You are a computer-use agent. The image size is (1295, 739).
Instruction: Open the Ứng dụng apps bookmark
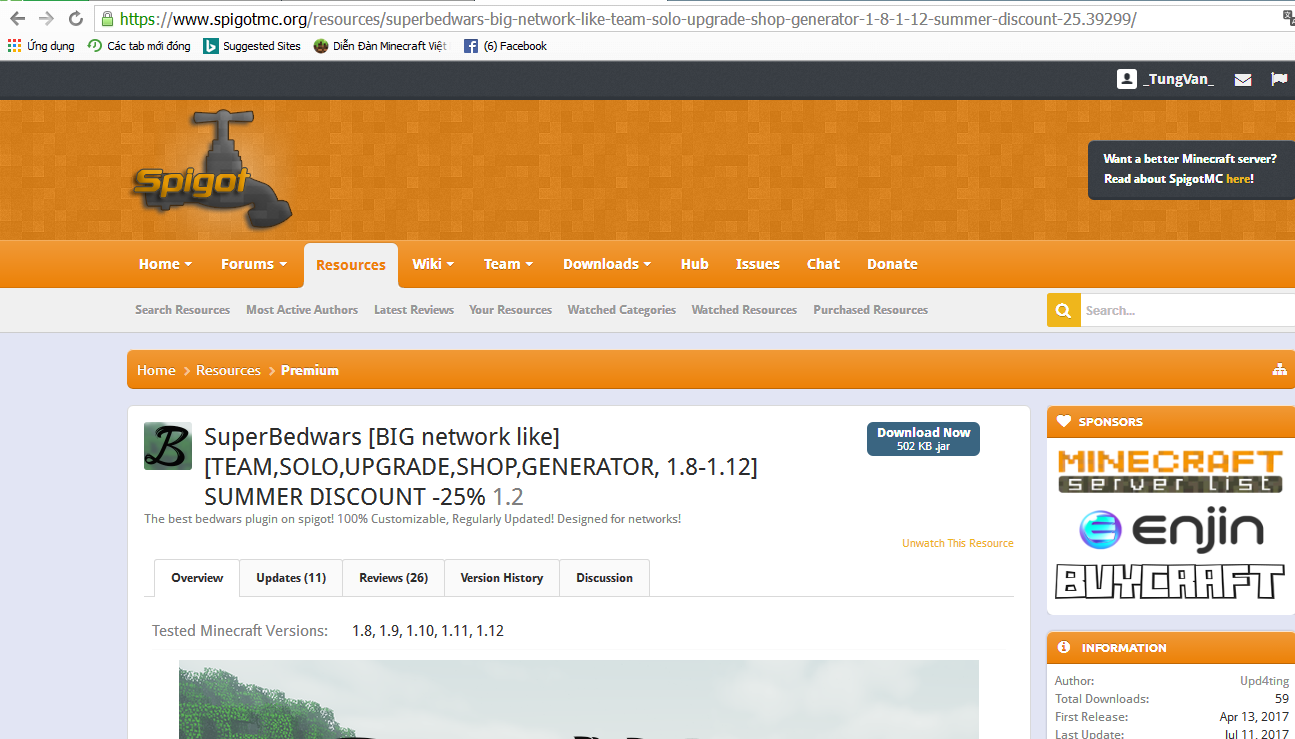[x=41, y=46]
